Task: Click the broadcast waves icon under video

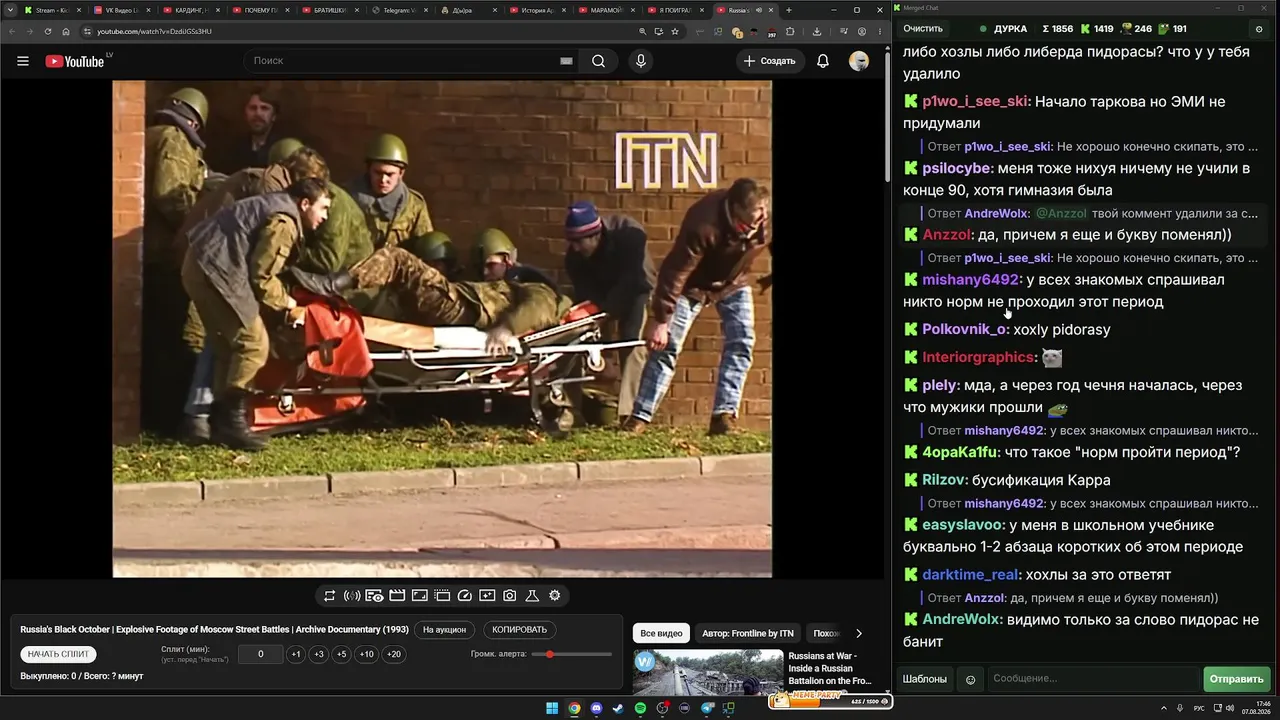Action: coord(352,595)
